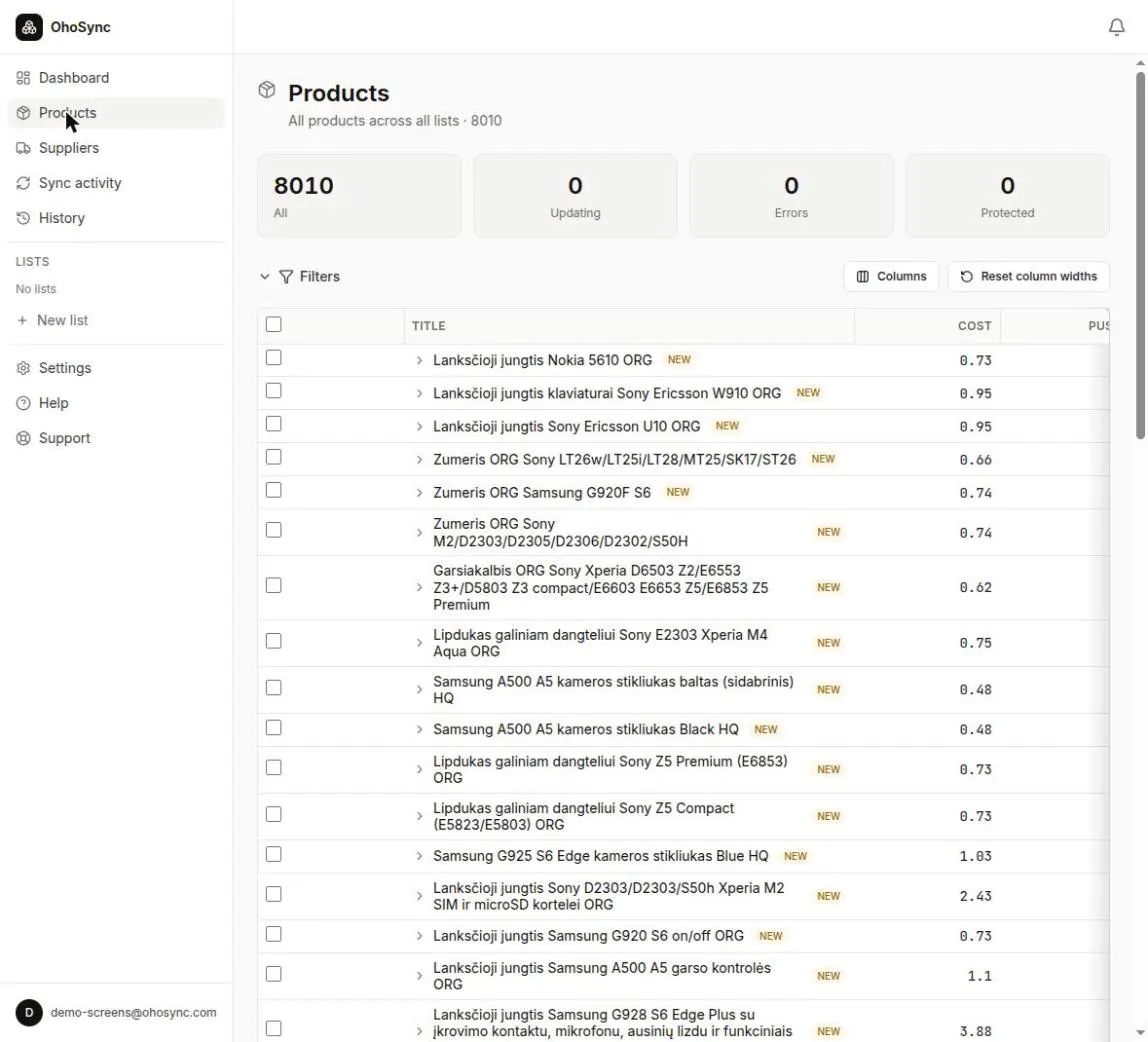Click Reset column widths button
Image resolution: width=1148 pixels, height=1042 pixels.
click(1029, 277)
